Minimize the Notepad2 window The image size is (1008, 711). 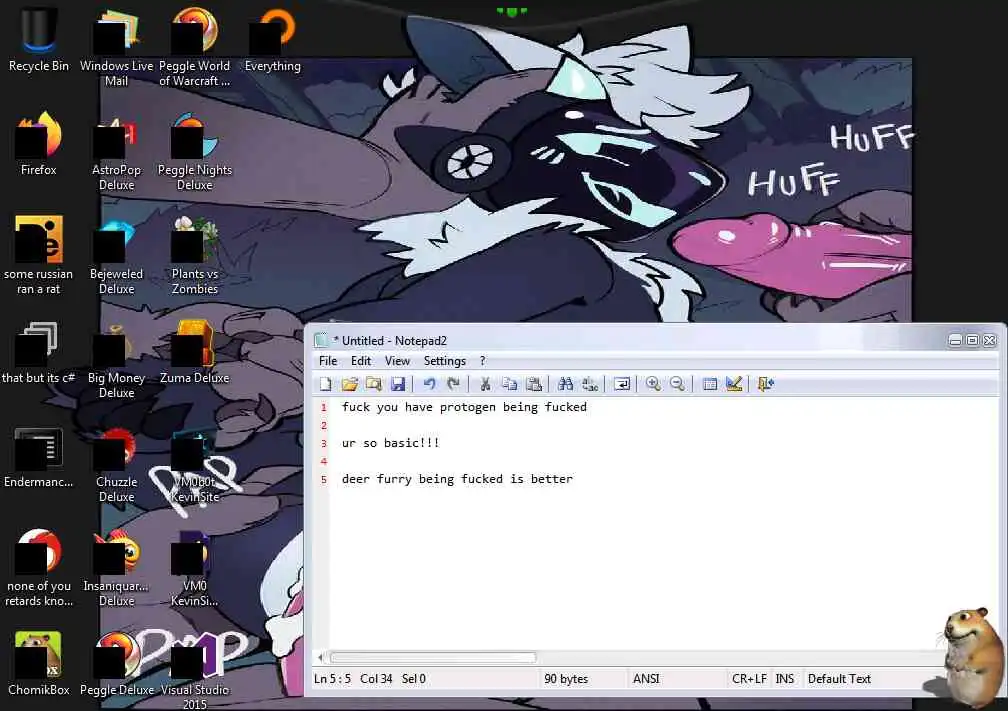(955, 340)
